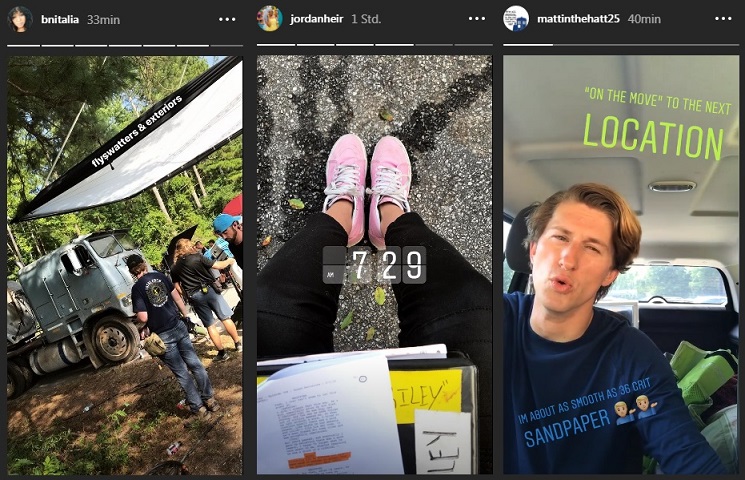Screen dimensions: 745x480
Task: Open more options for bnitalia's story
Action: click(227, 19)
